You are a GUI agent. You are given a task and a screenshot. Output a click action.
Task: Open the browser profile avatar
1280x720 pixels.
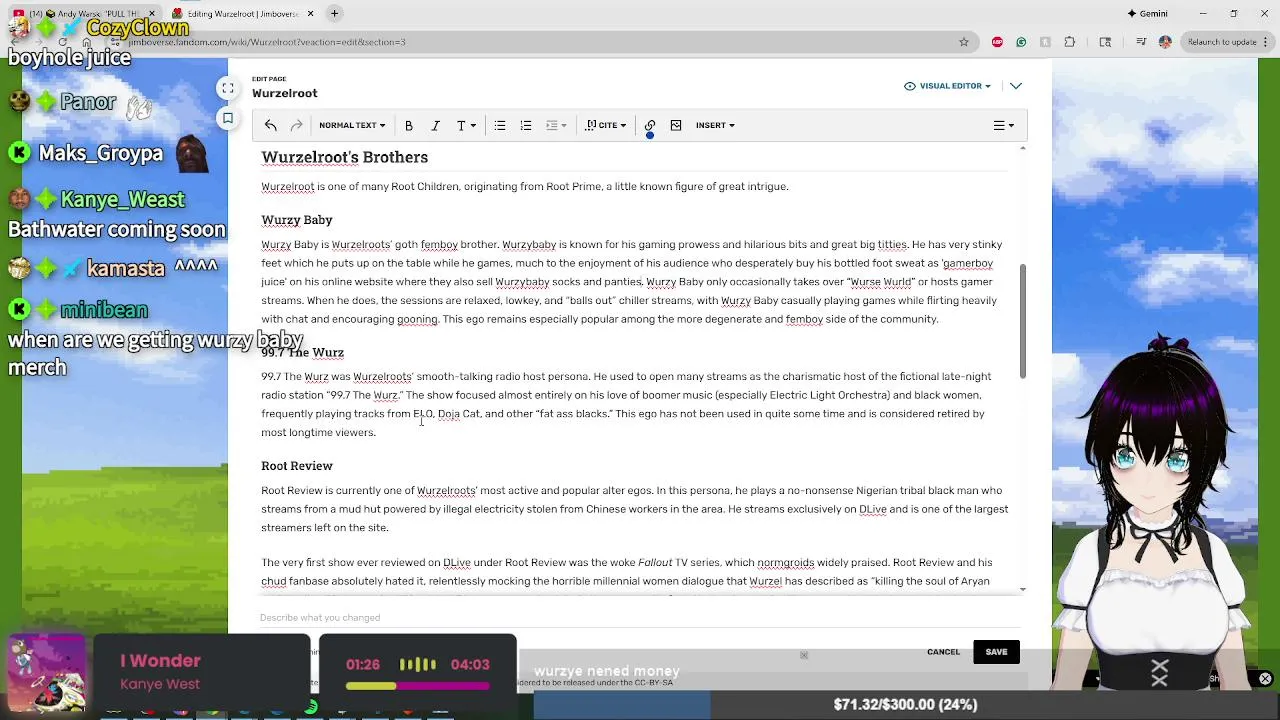point(1165,42)
